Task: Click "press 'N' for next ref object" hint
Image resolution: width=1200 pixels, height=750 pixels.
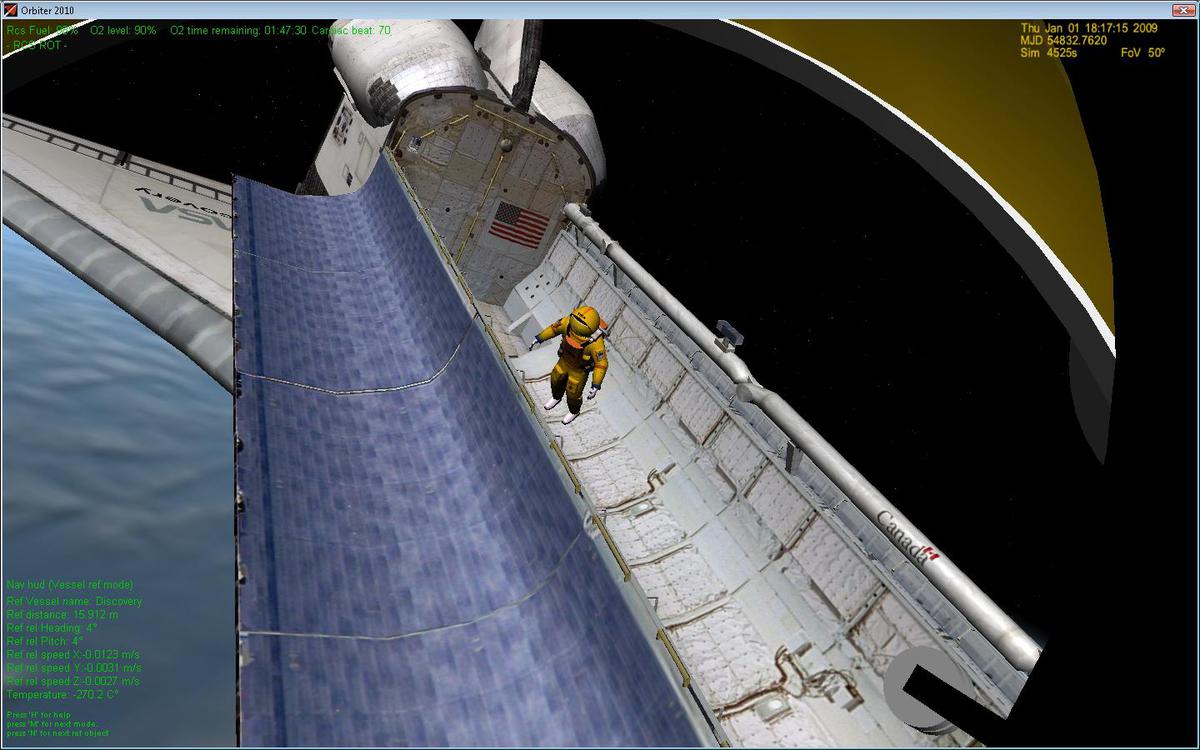Action: (x=57, y=733)
